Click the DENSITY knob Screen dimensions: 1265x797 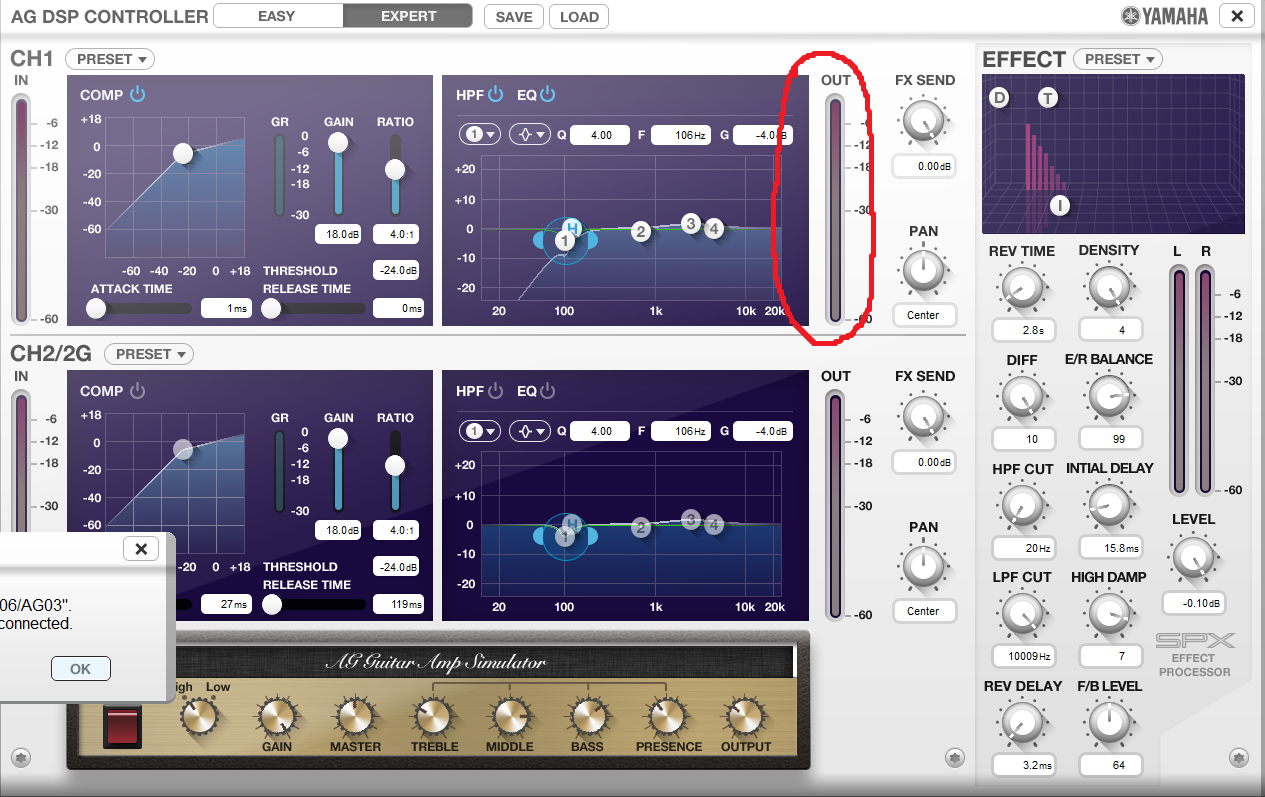(x=1108, y=289)
